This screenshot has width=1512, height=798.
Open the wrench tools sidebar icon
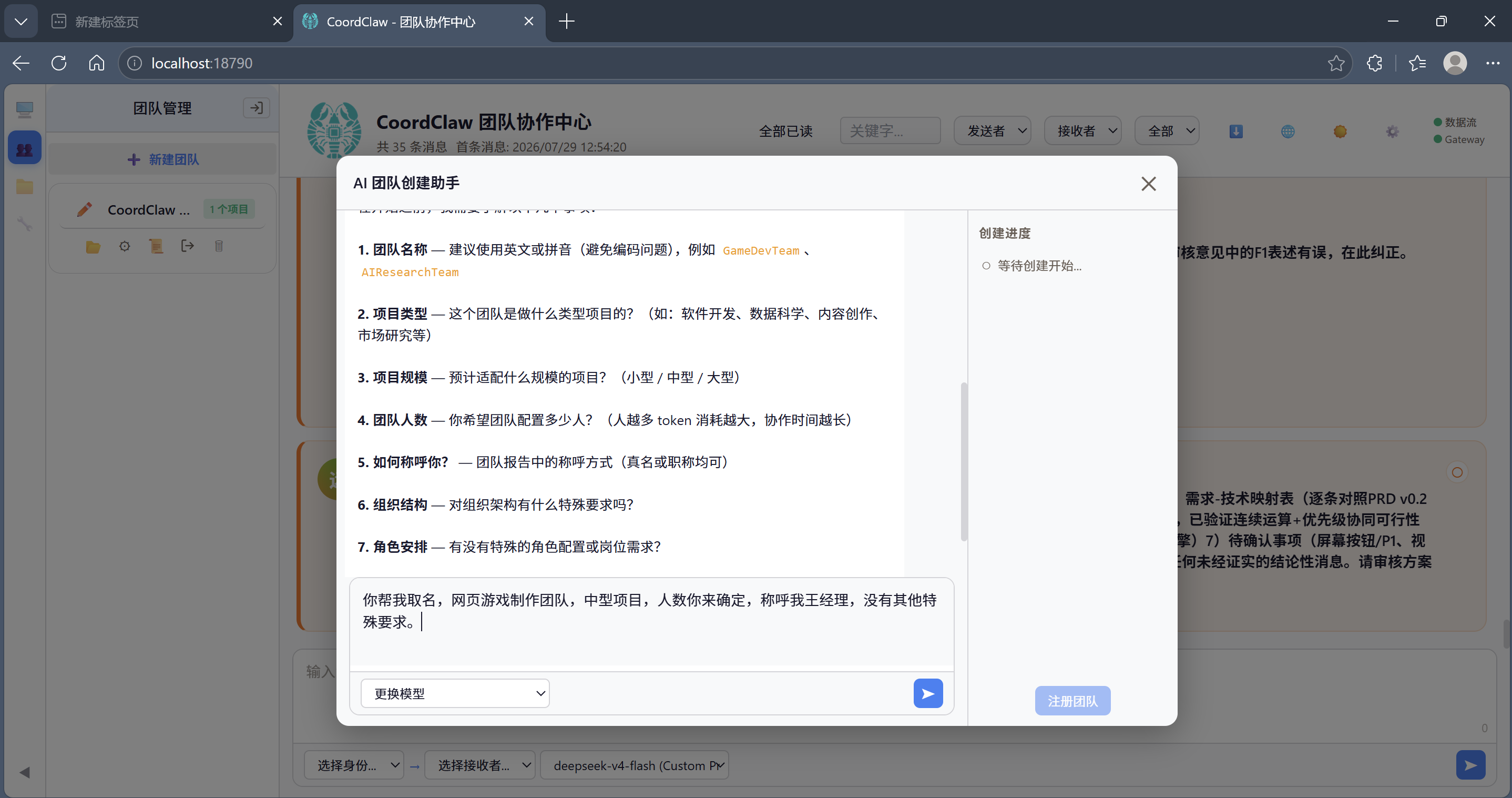click(25, 224)
